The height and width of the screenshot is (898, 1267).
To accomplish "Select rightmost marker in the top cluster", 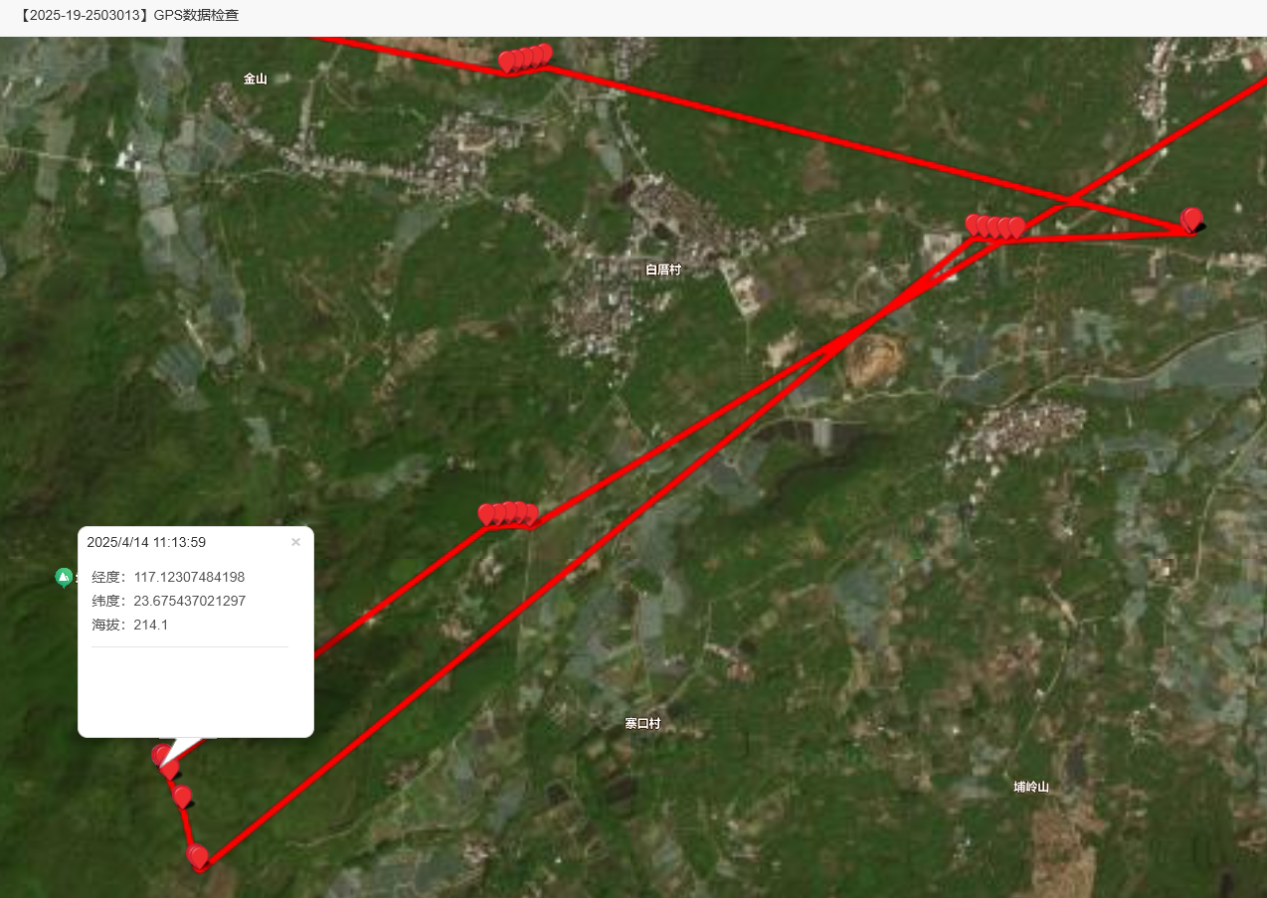I will point(544,54).
